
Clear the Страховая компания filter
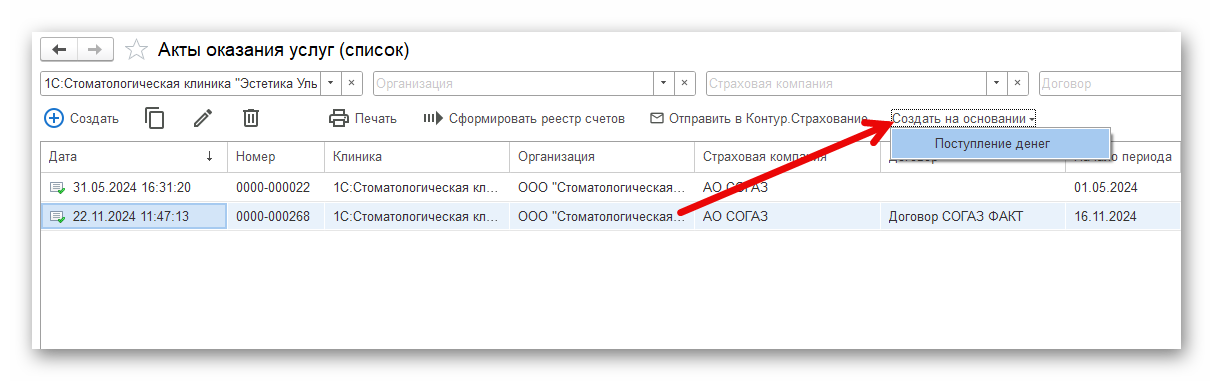[1018, 84]
